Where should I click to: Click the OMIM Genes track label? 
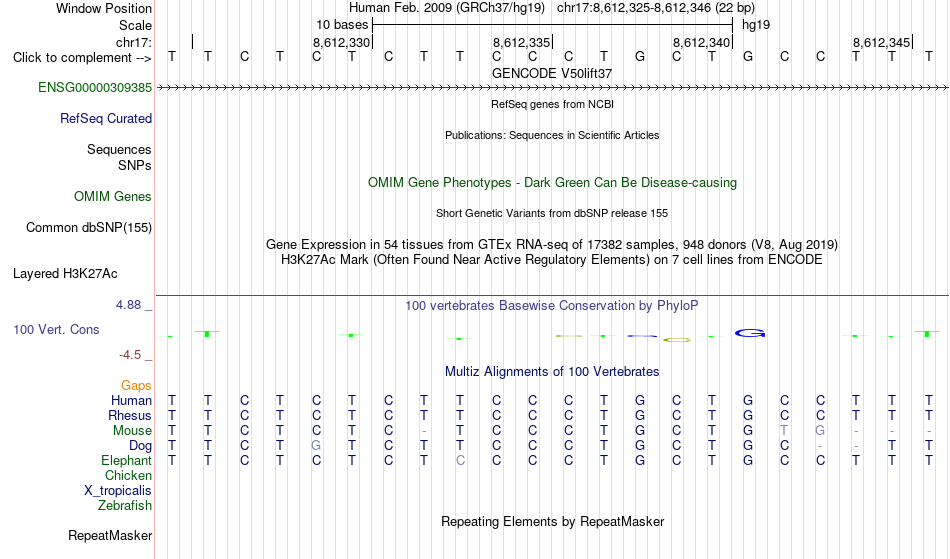113,197
